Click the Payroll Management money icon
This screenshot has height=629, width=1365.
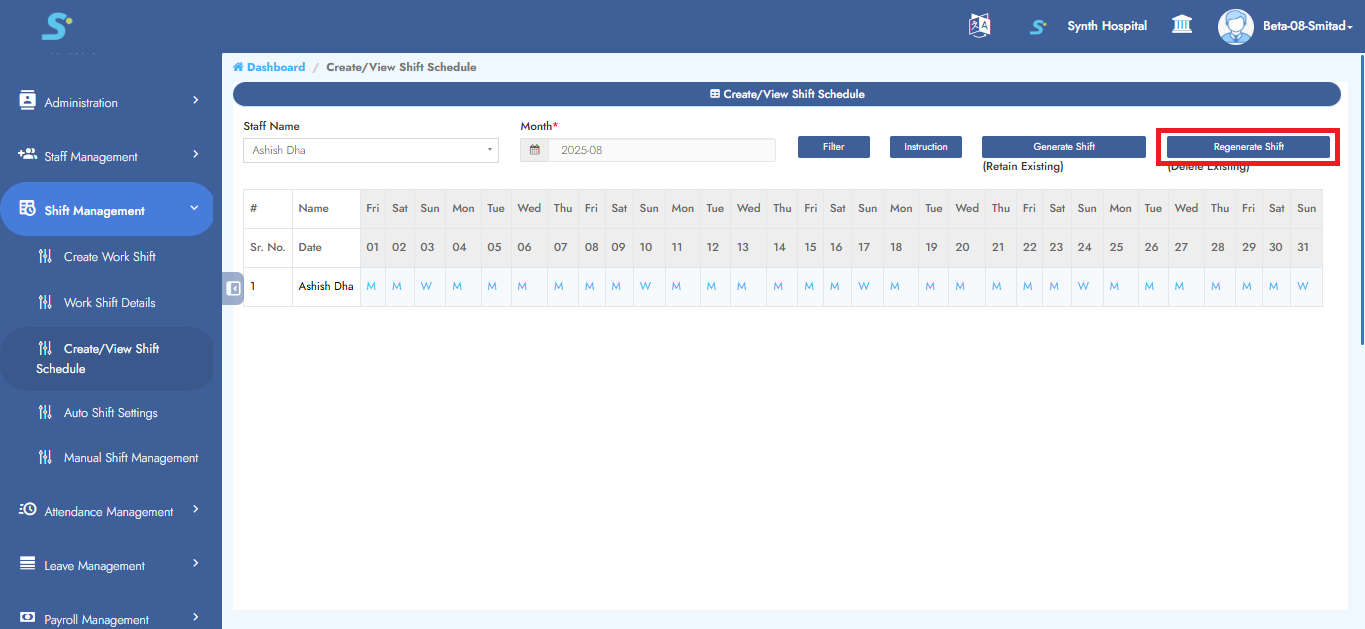coord(27,618)
